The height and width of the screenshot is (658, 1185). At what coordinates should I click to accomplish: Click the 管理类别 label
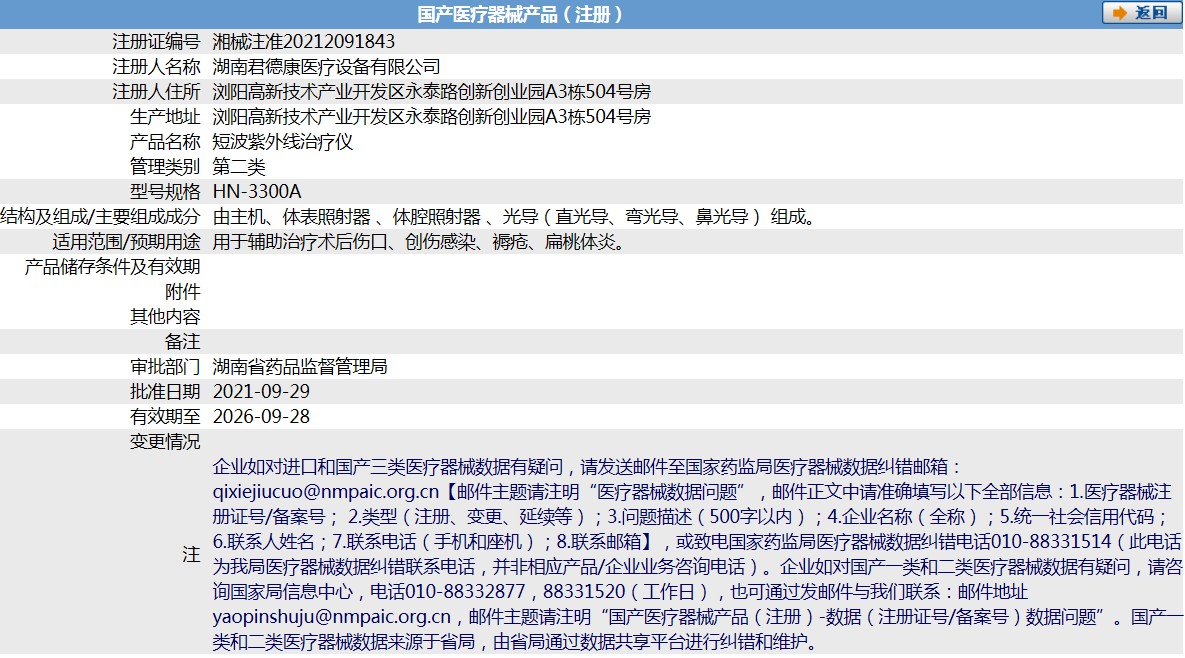pos(165,166)
